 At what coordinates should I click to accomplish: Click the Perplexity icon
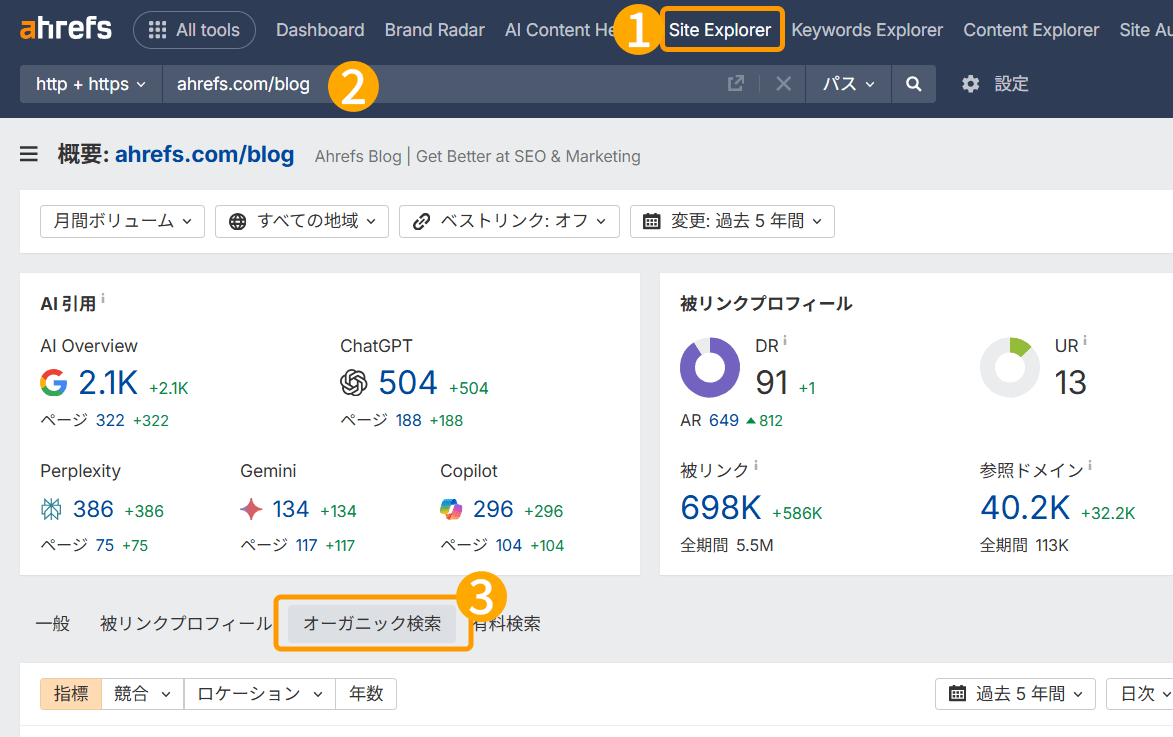click(x=48, y=509)
